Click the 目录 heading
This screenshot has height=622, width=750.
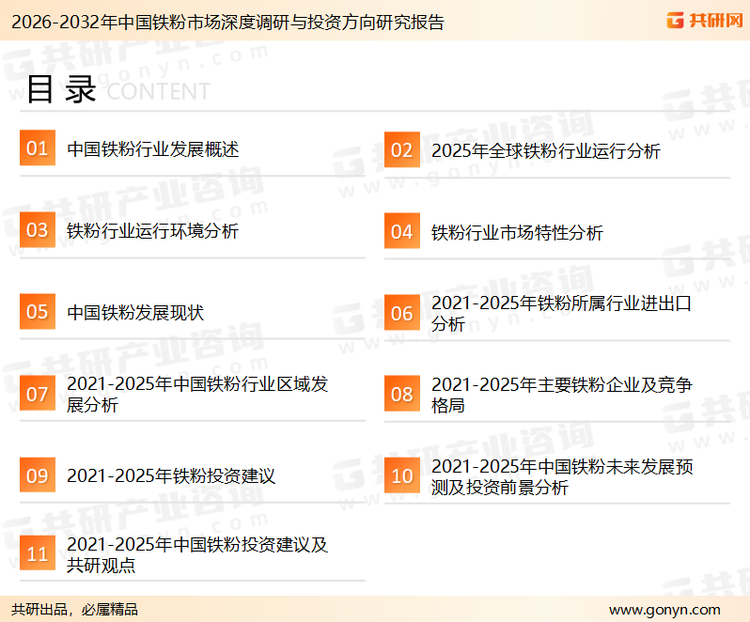point(61,89)
